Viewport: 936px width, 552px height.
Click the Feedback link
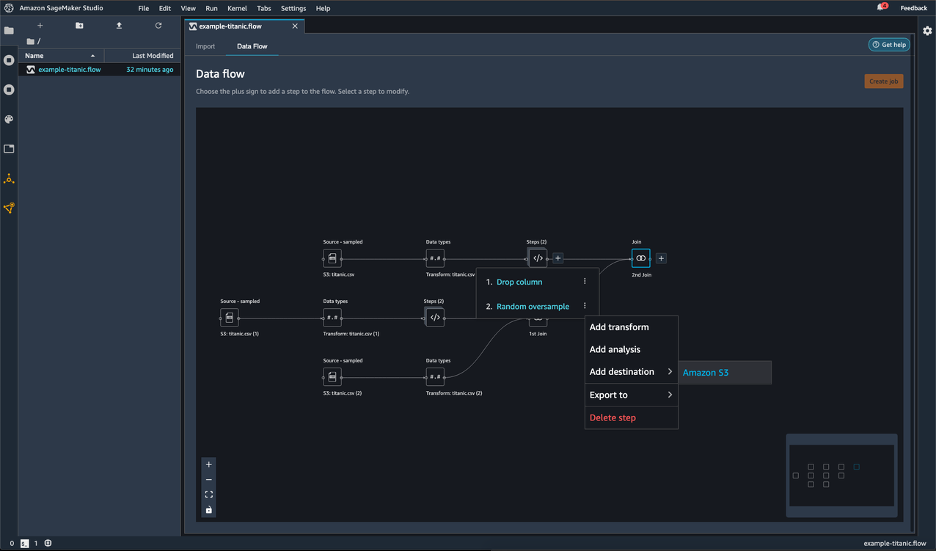point(913,8)
